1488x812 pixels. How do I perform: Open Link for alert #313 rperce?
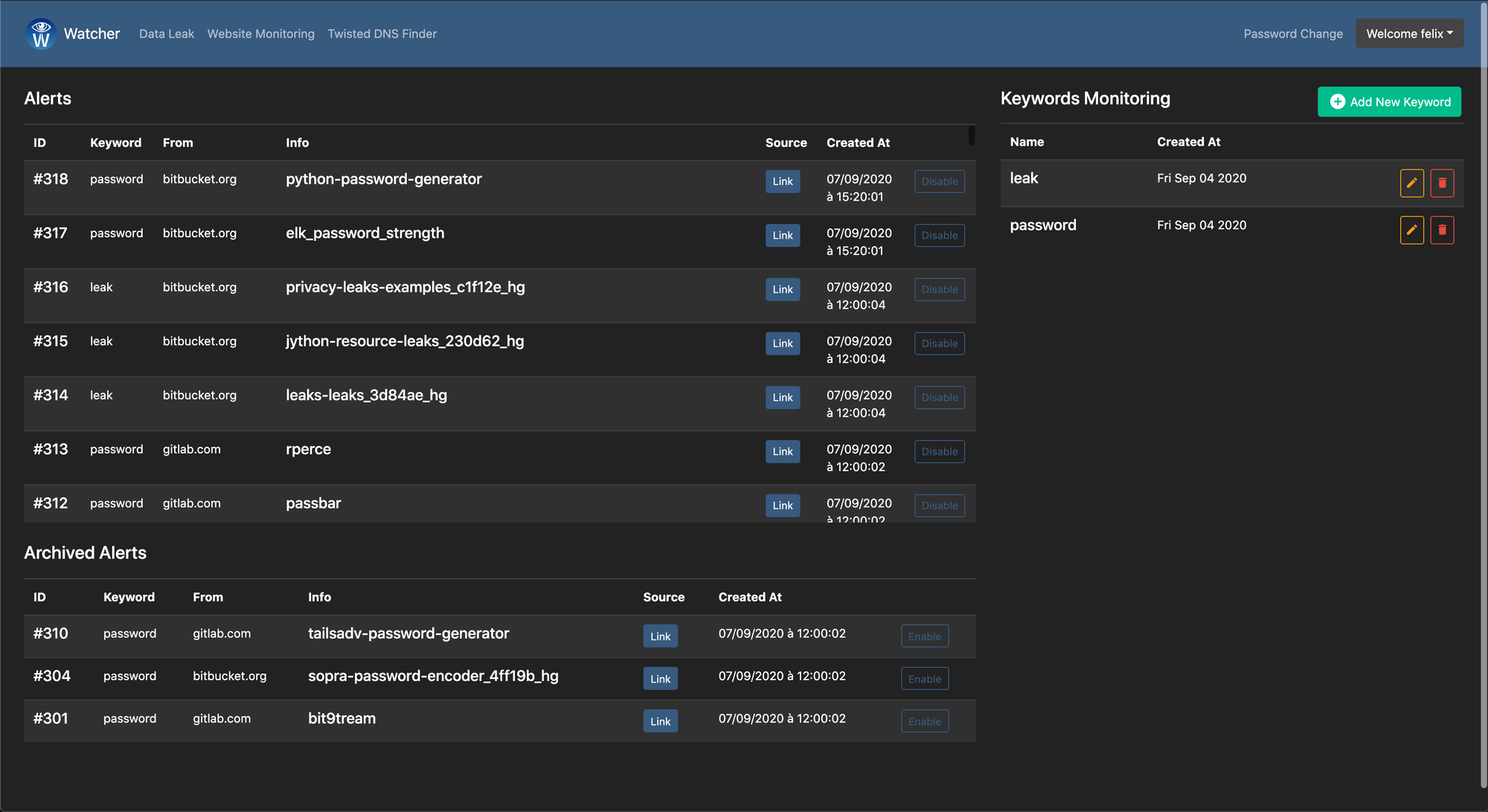click(782, 451)
